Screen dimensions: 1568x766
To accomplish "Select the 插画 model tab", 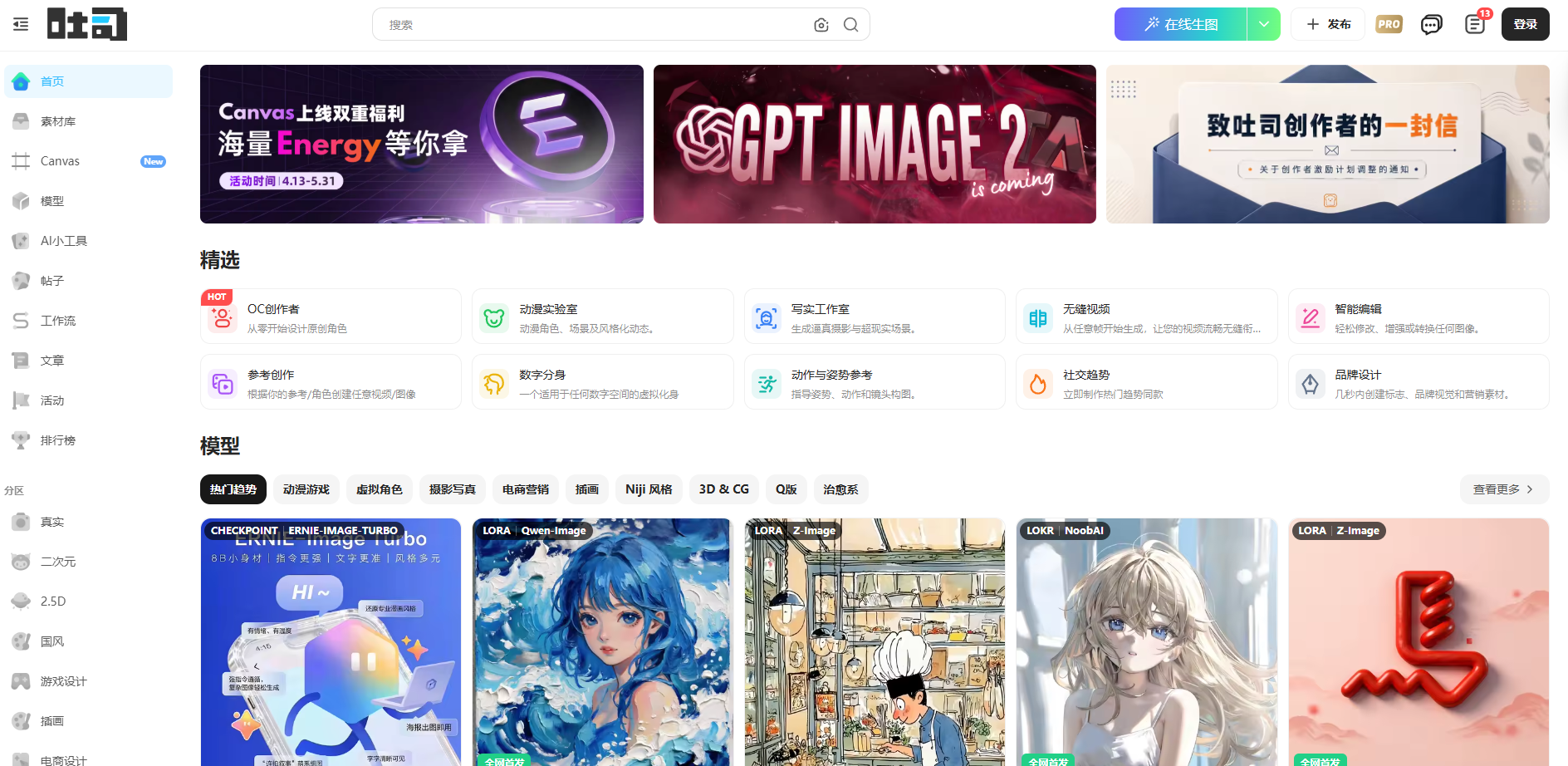I will (x=587, y=489).
